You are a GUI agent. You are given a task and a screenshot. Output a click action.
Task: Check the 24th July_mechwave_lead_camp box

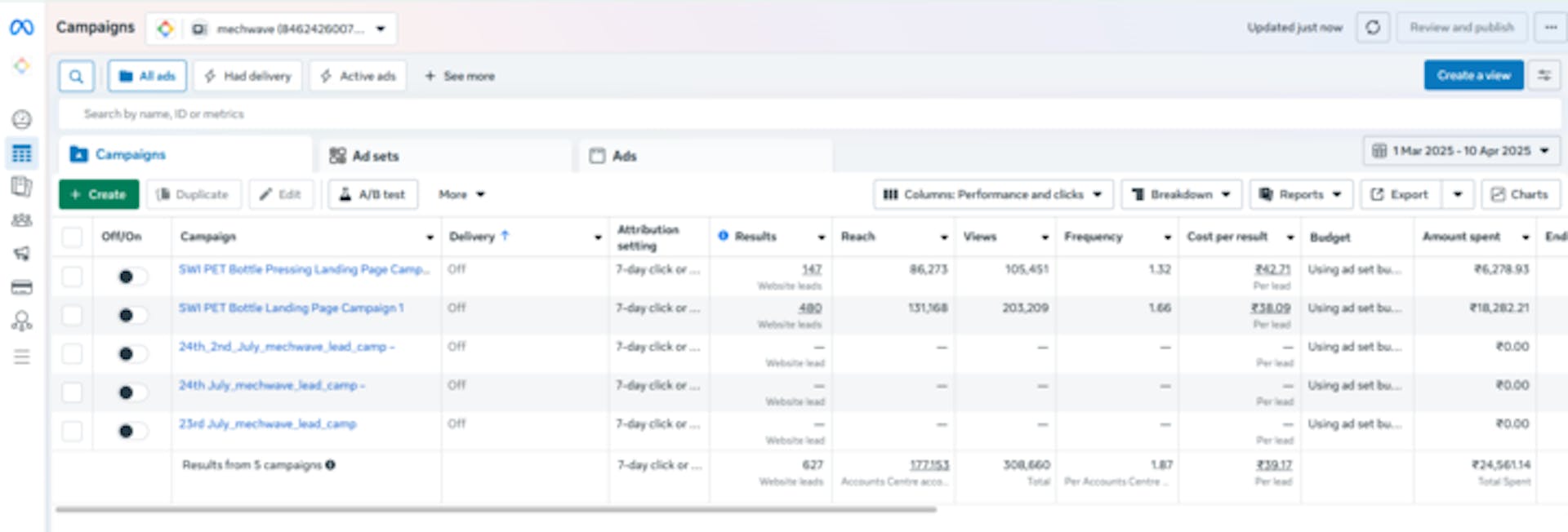(x=73, y=392)
